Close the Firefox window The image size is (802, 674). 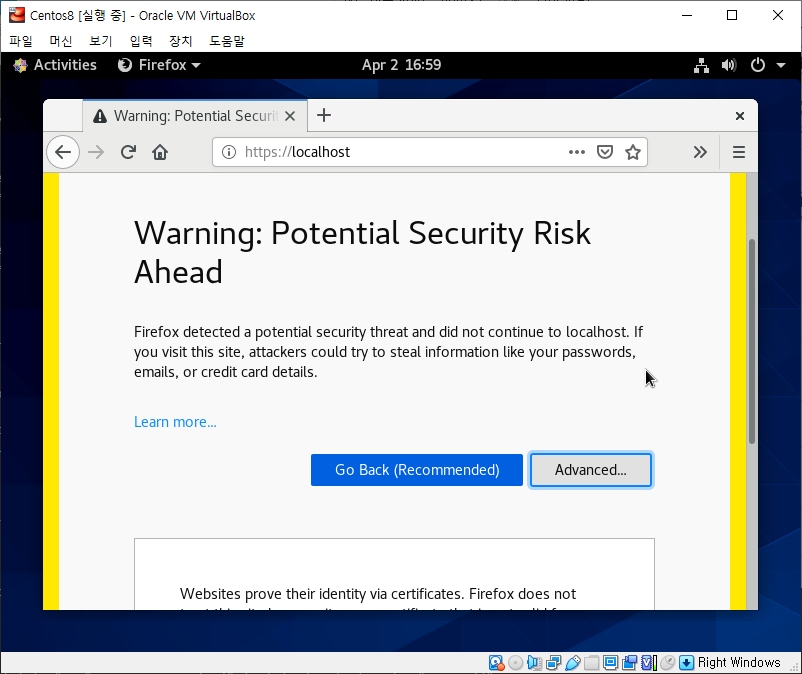coord(740,116)
